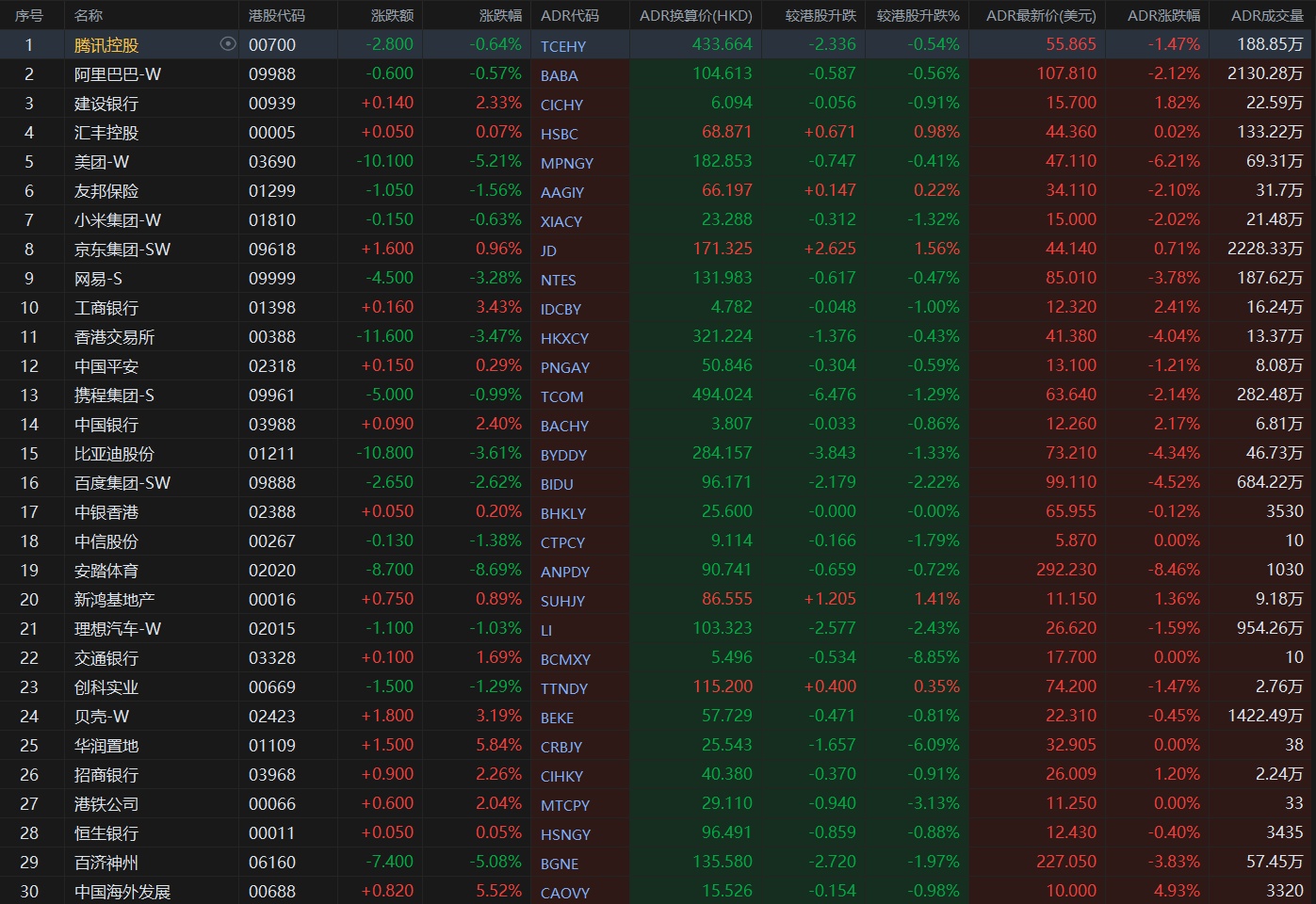Click ADR code TCEHY
The height and width of the screenshot is (904, 1316).
563,46
